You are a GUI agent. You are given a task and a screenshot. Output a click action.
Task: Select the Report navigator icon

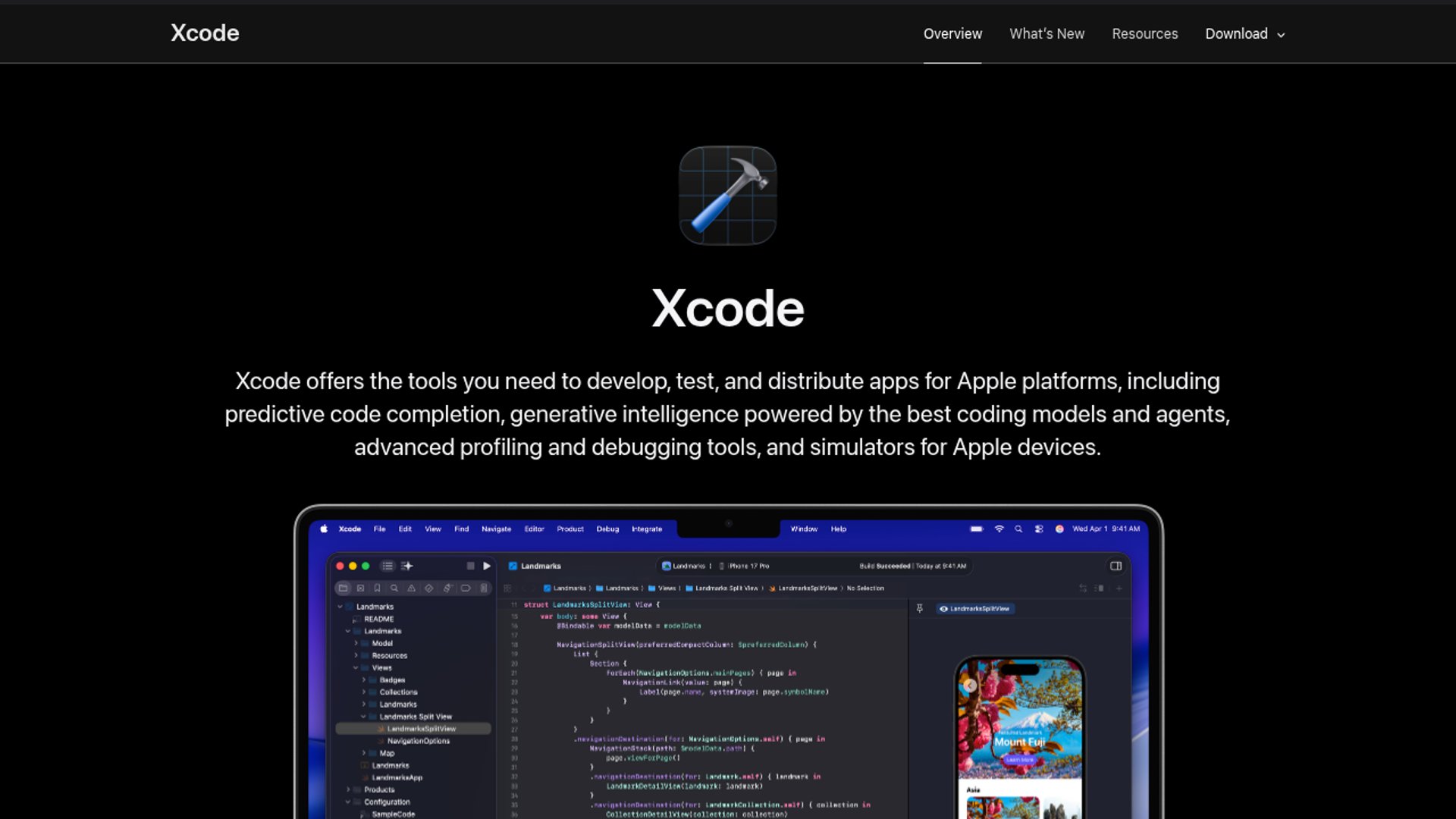tap(484, 588)
